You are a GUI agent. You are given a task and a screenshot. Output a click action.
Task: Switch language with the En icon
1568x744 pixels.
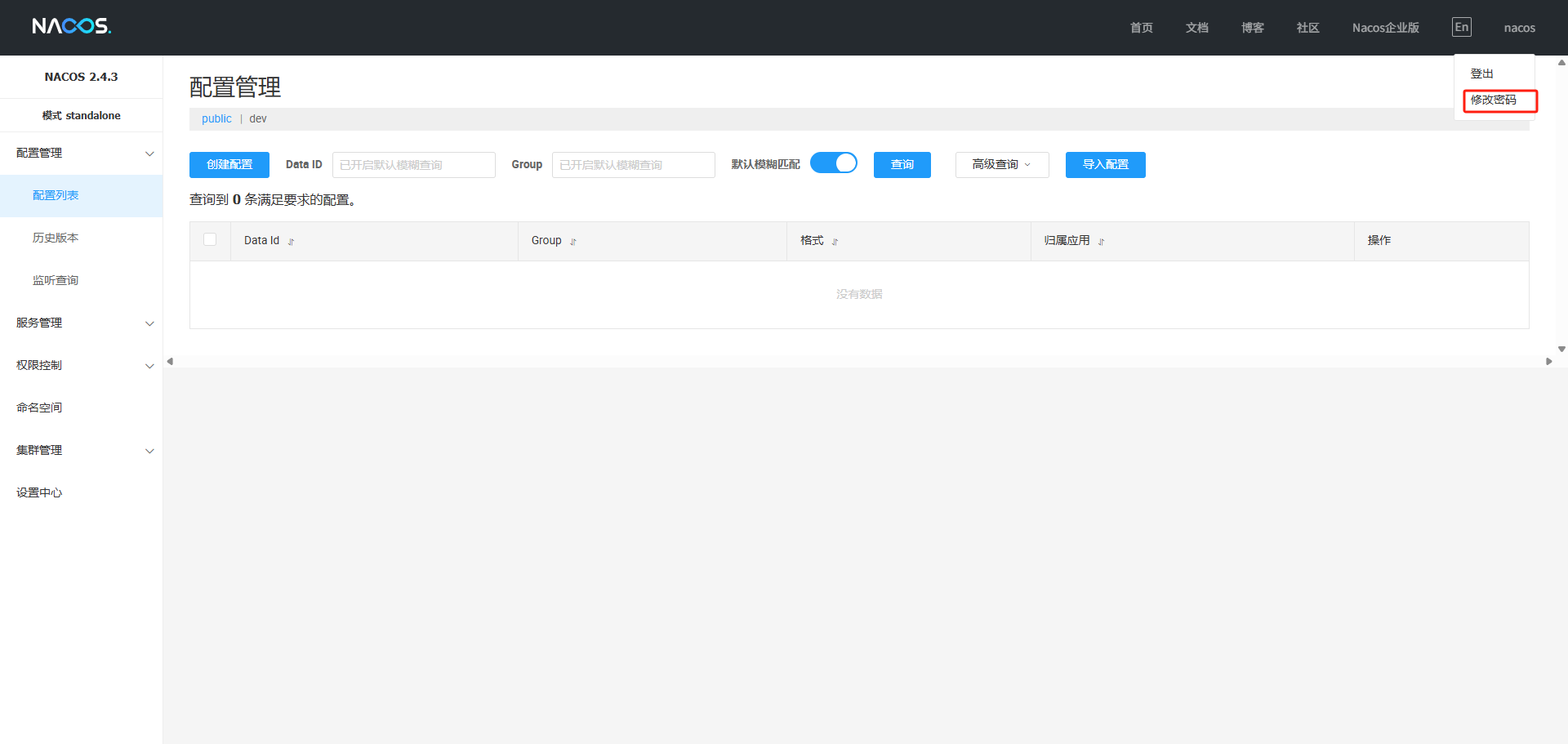tap(1461, 27)
